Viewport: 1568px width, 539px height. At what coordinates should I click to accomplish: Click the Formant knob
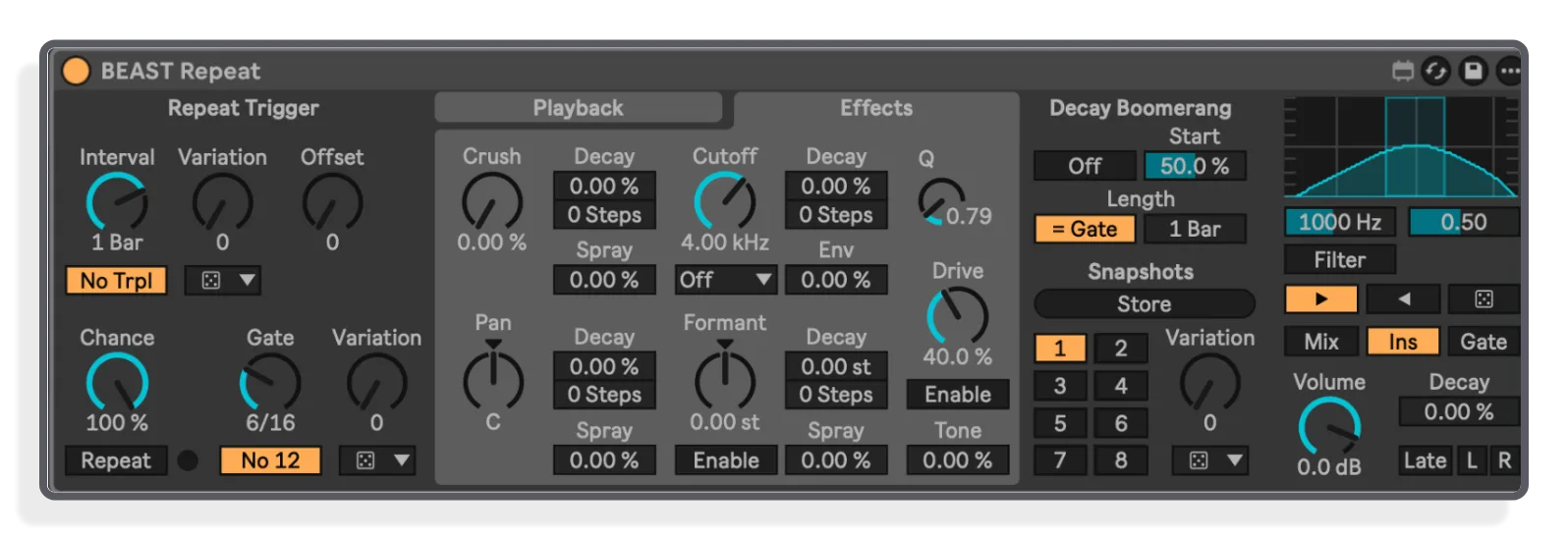click(725, 379)
